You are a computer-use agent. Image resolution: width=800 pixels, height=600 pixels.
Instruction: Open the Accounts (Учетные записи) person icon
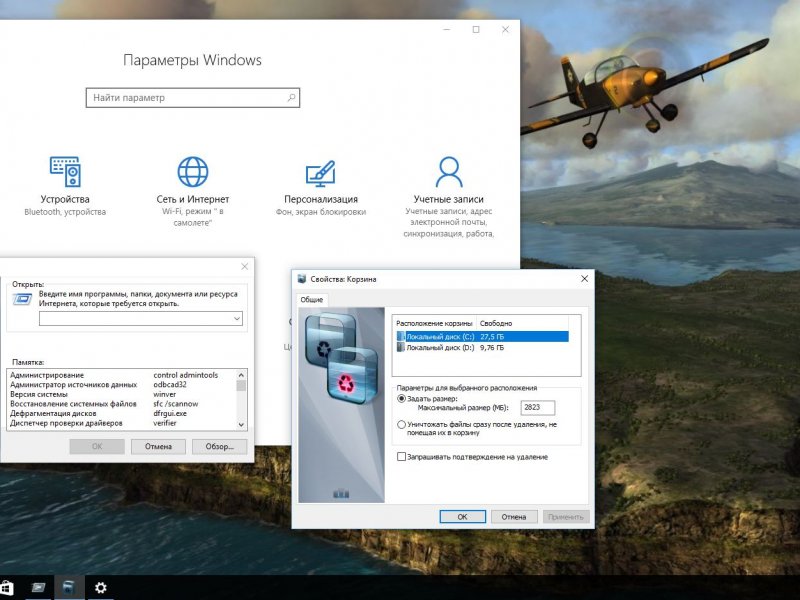click(x=449, y=172)
